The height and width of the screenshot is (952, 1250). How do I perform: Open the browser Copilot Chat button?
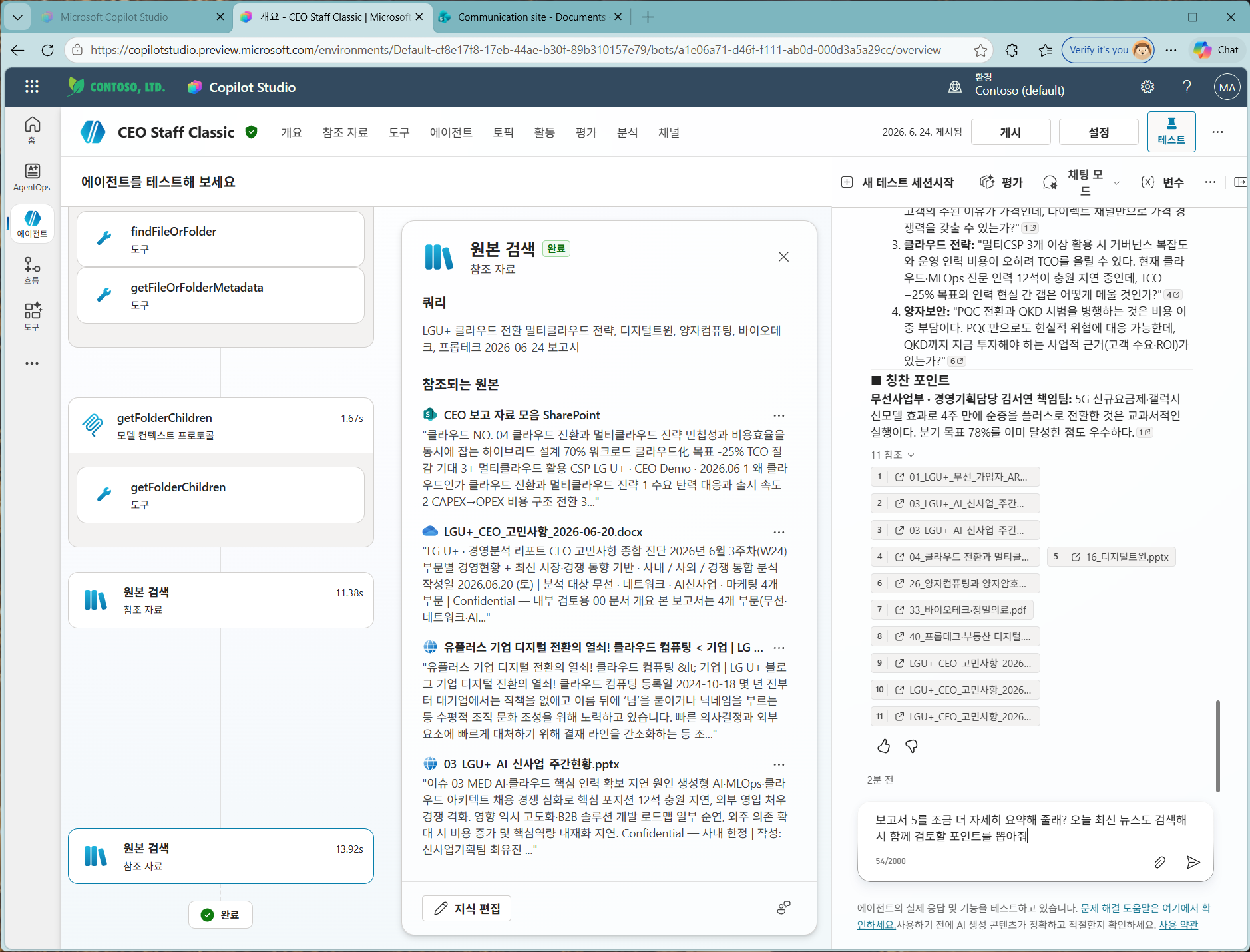coord(1216,50)
